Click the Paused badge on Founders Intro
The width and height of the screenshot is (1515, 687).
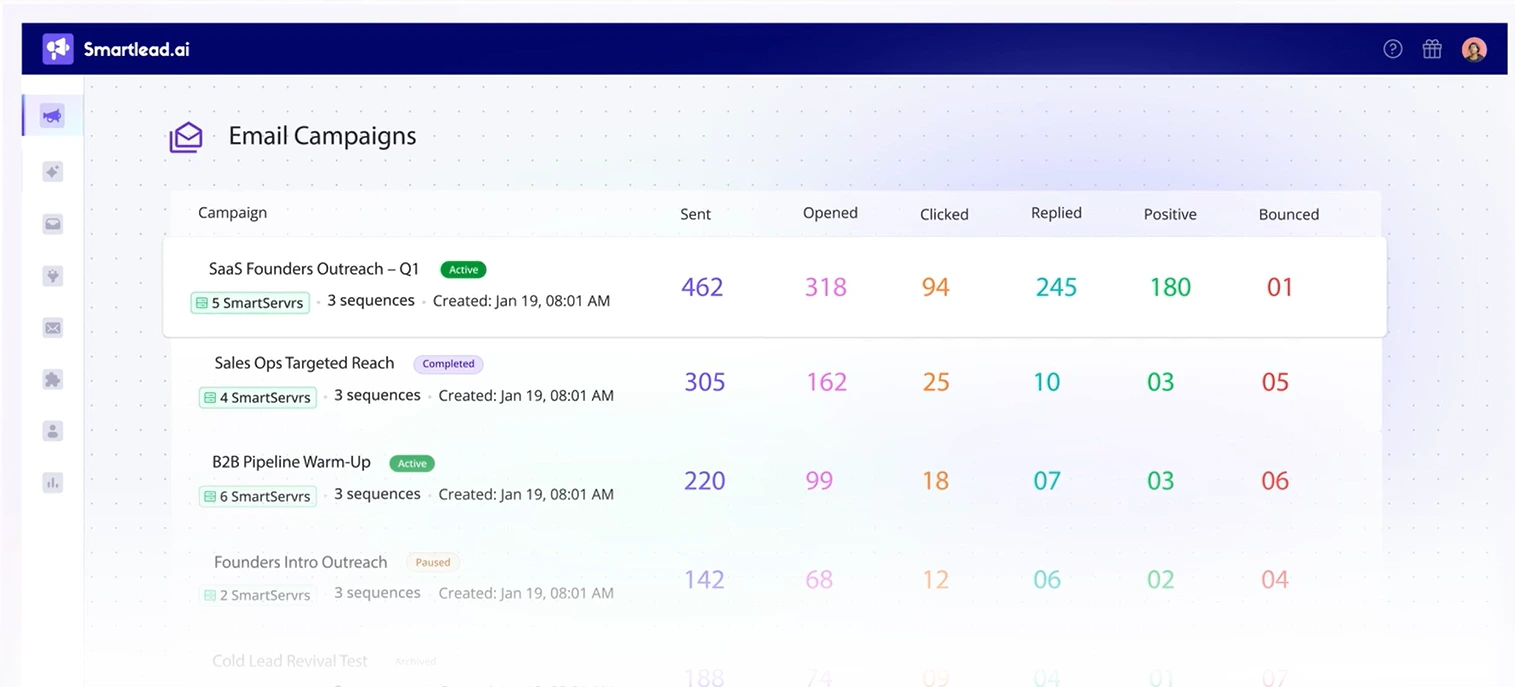[x=433, y=562]
